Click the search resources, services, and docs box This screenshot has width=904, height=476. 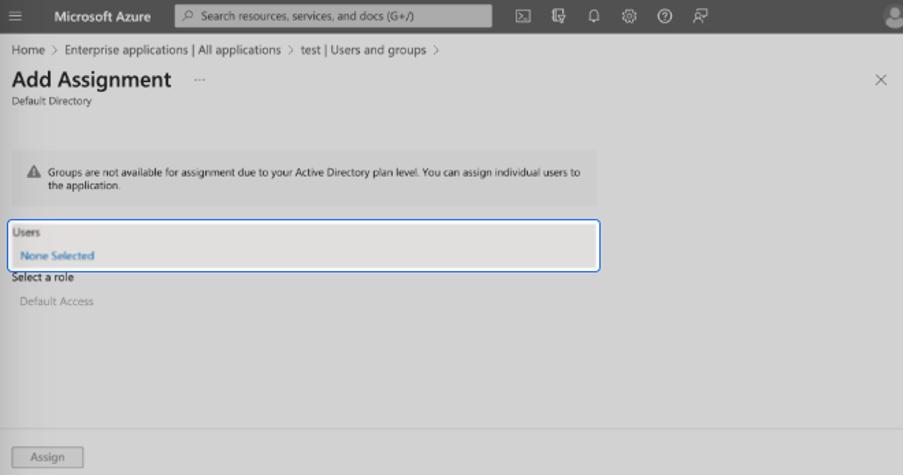tap(334, 16)
